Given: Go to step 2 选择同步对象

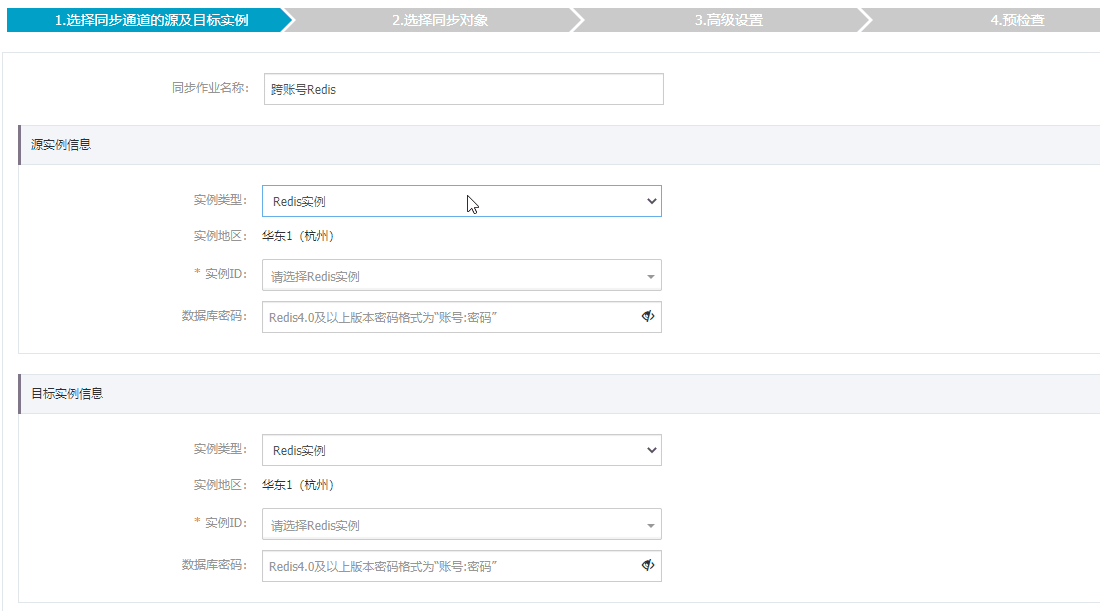Looking at the screenshot, I should (440, 20).
